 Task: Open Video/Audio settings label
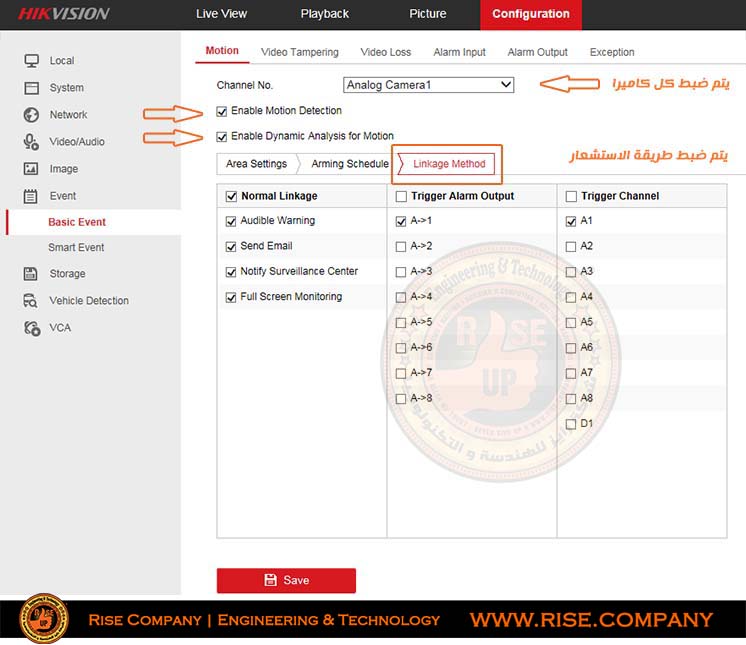point(77,142)
